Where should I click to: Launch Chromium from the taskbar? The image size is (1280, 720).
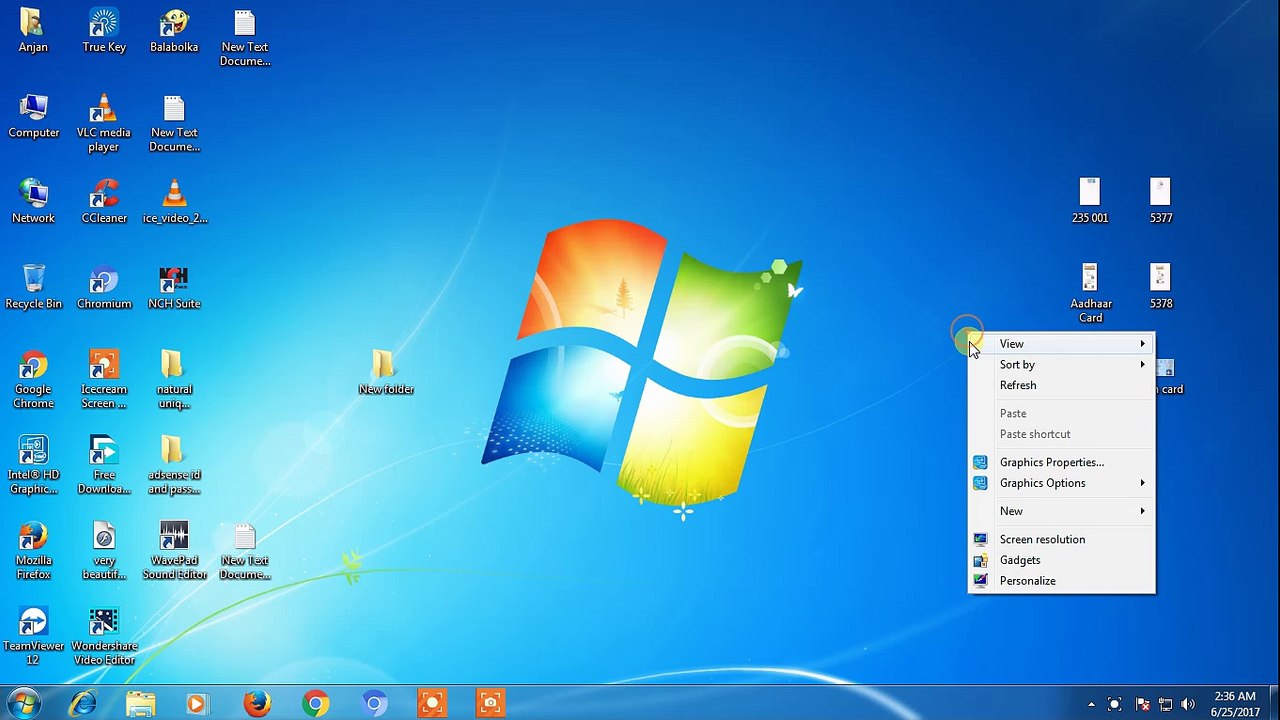tap(374, 704)
